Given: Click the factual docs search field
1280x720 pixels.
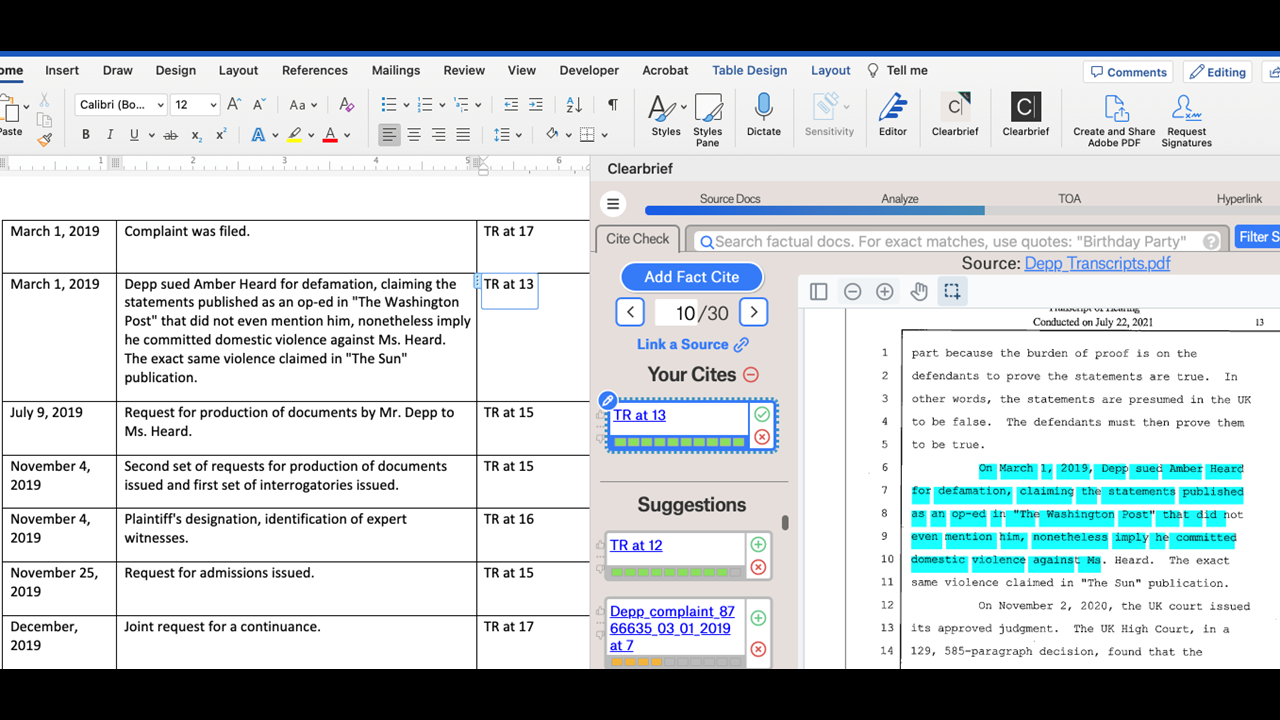Looking at the screenshot, I should pos(958,241).
